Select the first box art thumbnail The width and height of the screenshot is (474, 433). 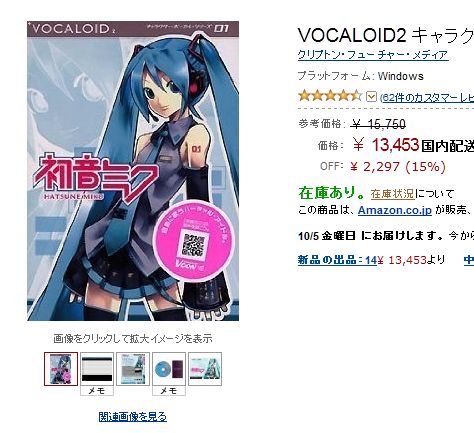click(x=61, y=369)
